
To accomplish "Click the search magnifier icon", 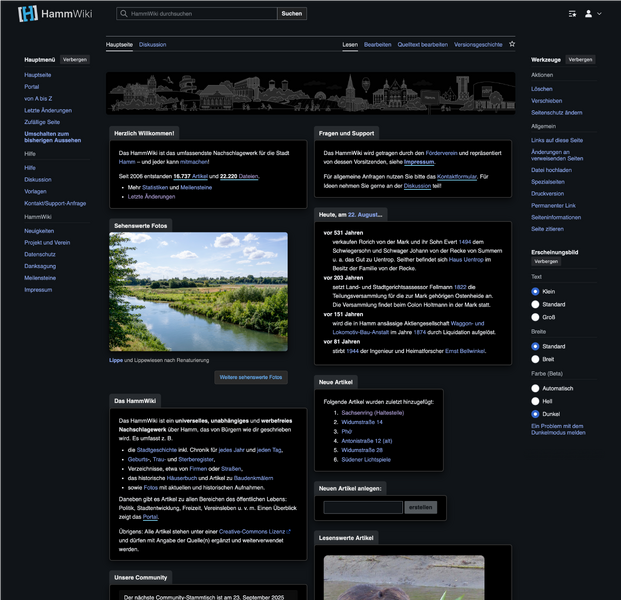I will (123, 14).
